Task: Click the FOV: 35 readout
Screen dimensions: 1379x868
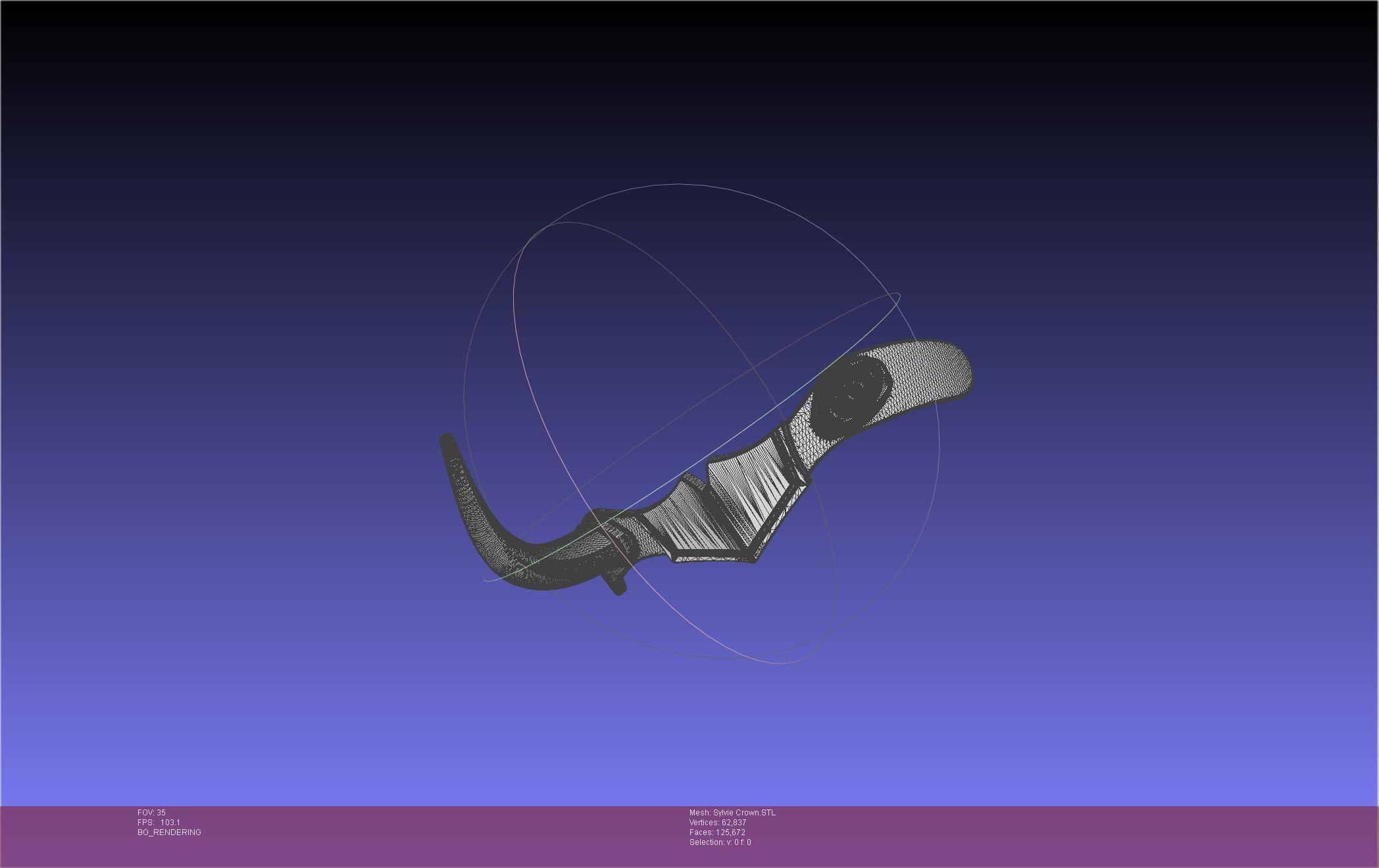Action: 151,813
